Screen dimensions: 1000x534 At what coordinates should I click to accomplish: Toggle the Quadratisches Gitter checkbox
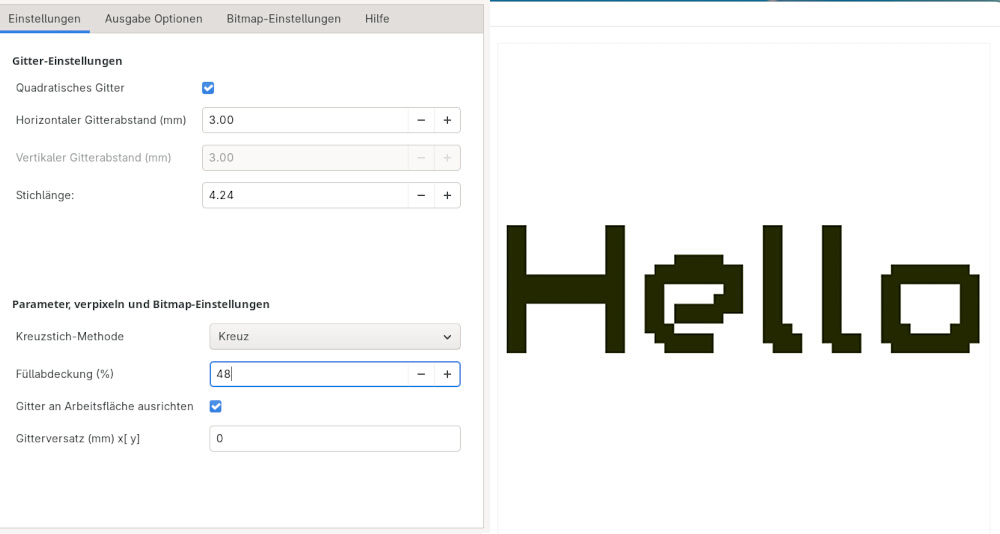point(208,88)
